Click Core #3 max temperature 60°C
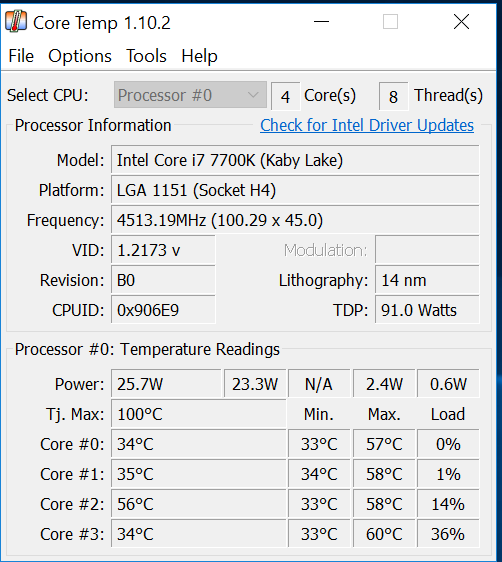Image resolution: width=502 pixels, height=562 pixels. click(x=384, y=534)
